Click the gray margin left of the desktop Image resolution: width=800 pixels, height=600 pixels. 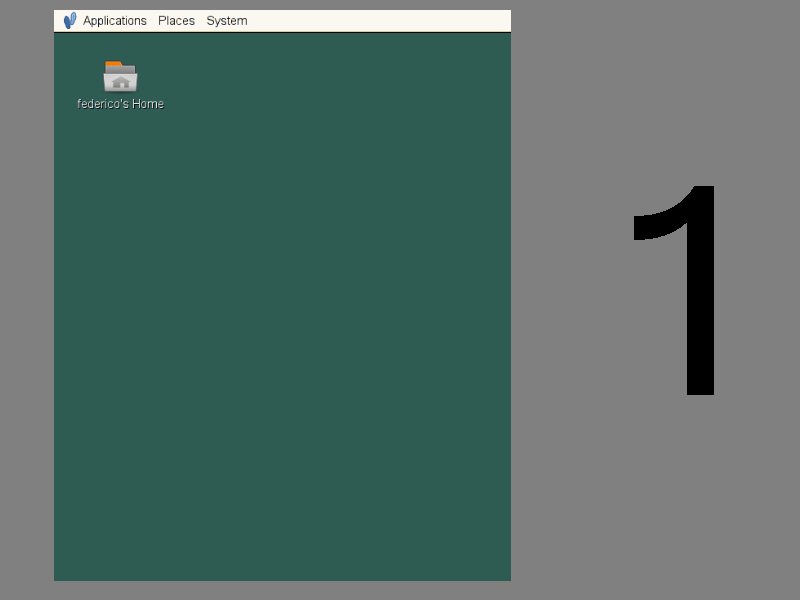[26, 300]
